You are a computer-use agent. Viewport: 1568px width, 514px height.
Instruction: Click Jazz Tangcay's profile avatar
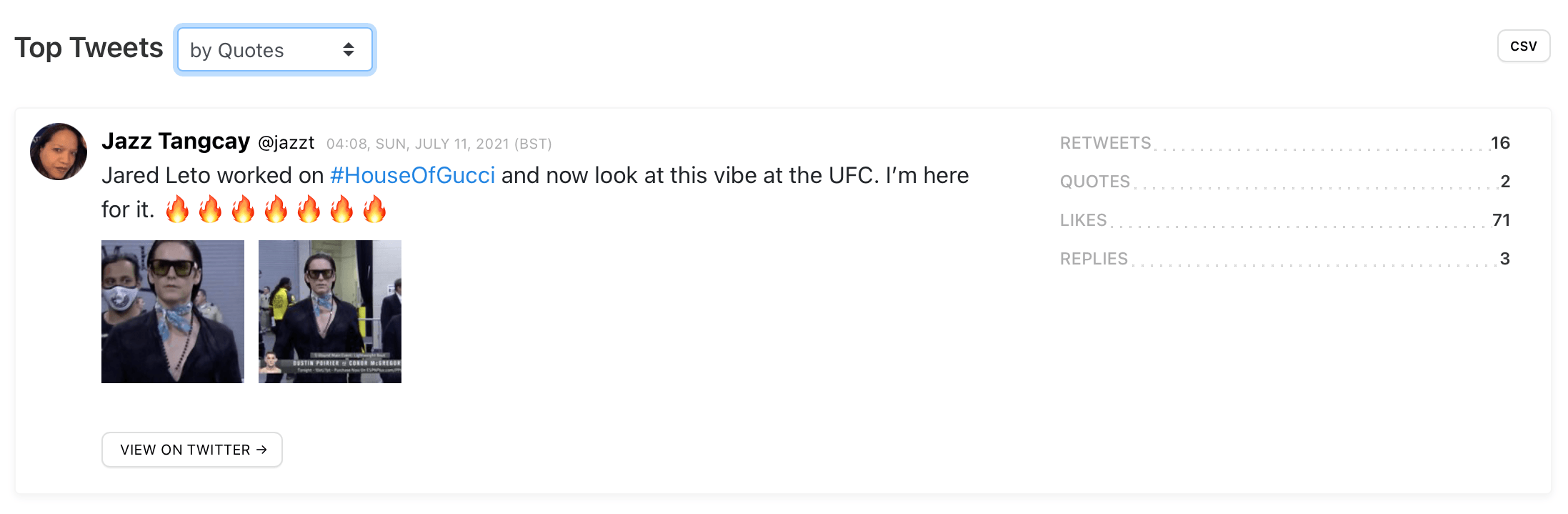point(59,152)
